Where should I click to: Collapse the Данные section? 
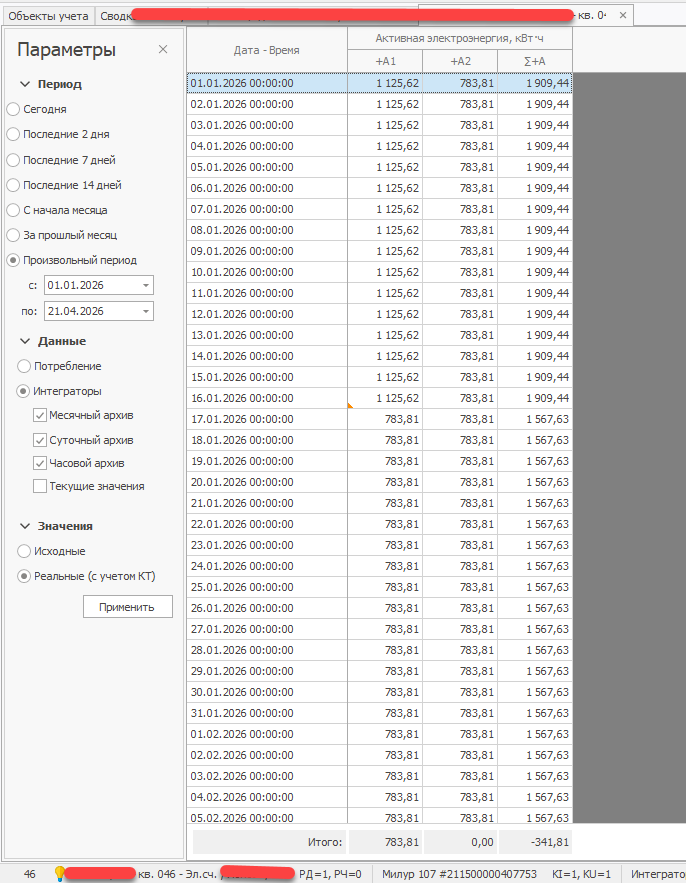tap(24, 341)
